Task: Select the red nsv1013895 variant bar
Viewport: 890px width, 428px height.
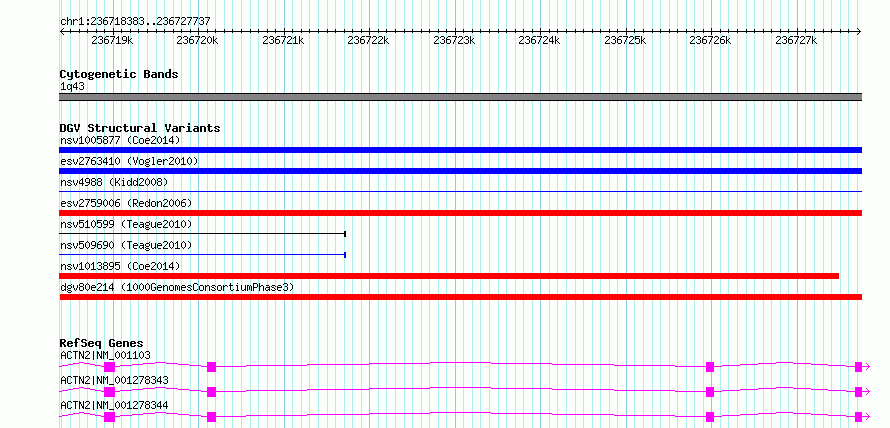Action: point(449,276)
